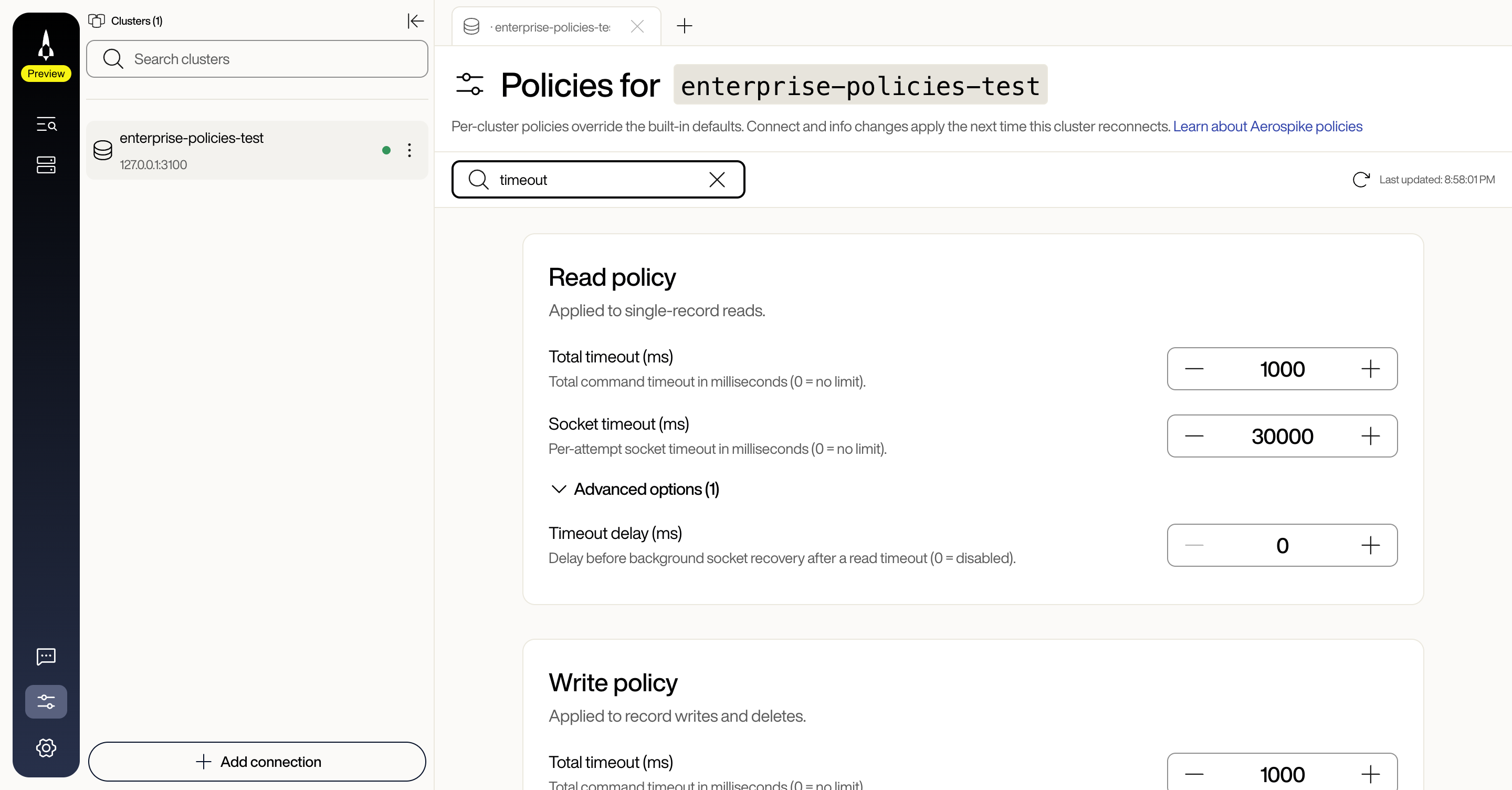Edit Read policy Total timeout value 1000
Viewport: 1512px width, 790px height.
pos(1282,369)
